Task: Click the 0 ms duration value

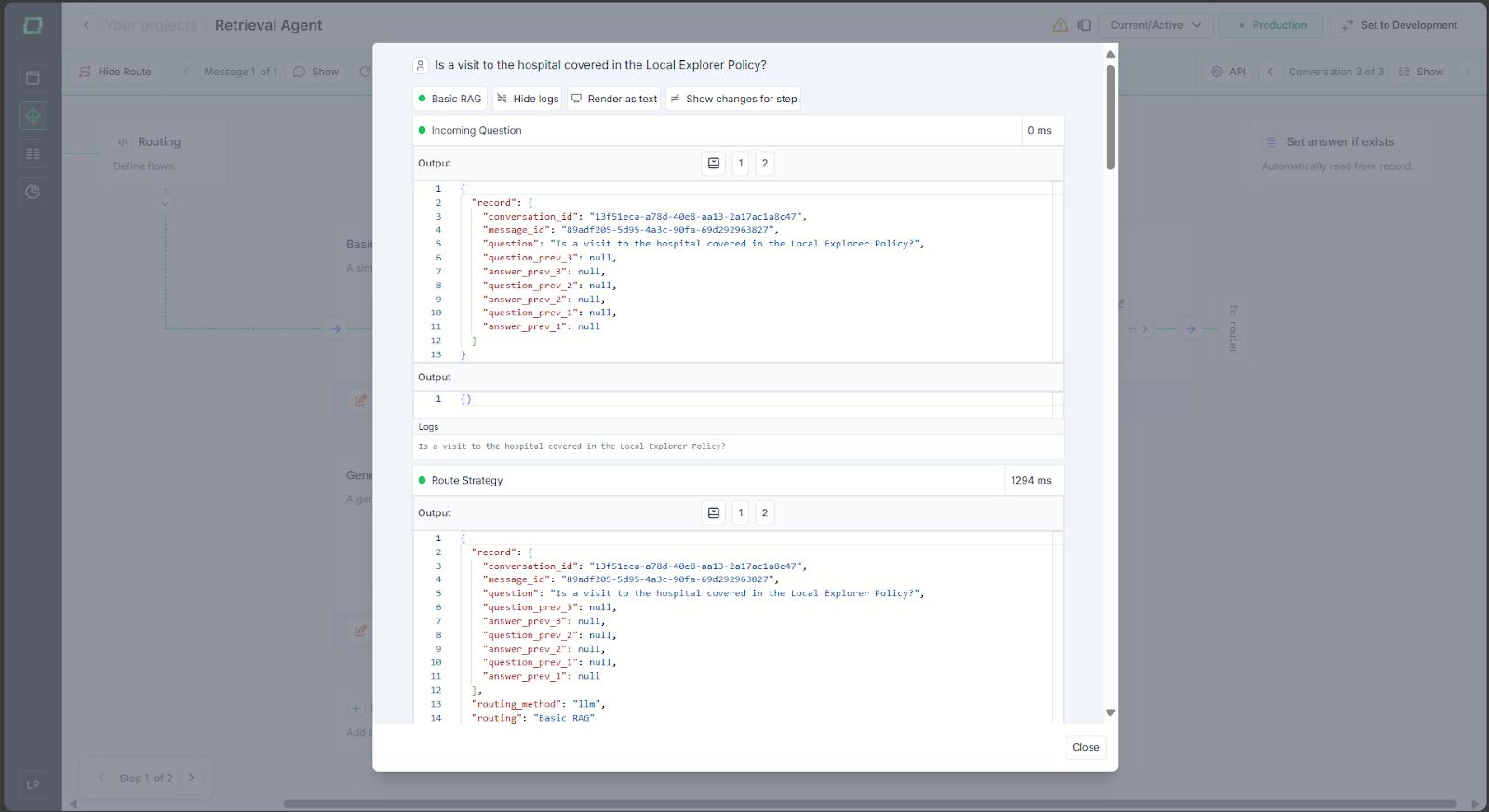Action: (1040, 130)
